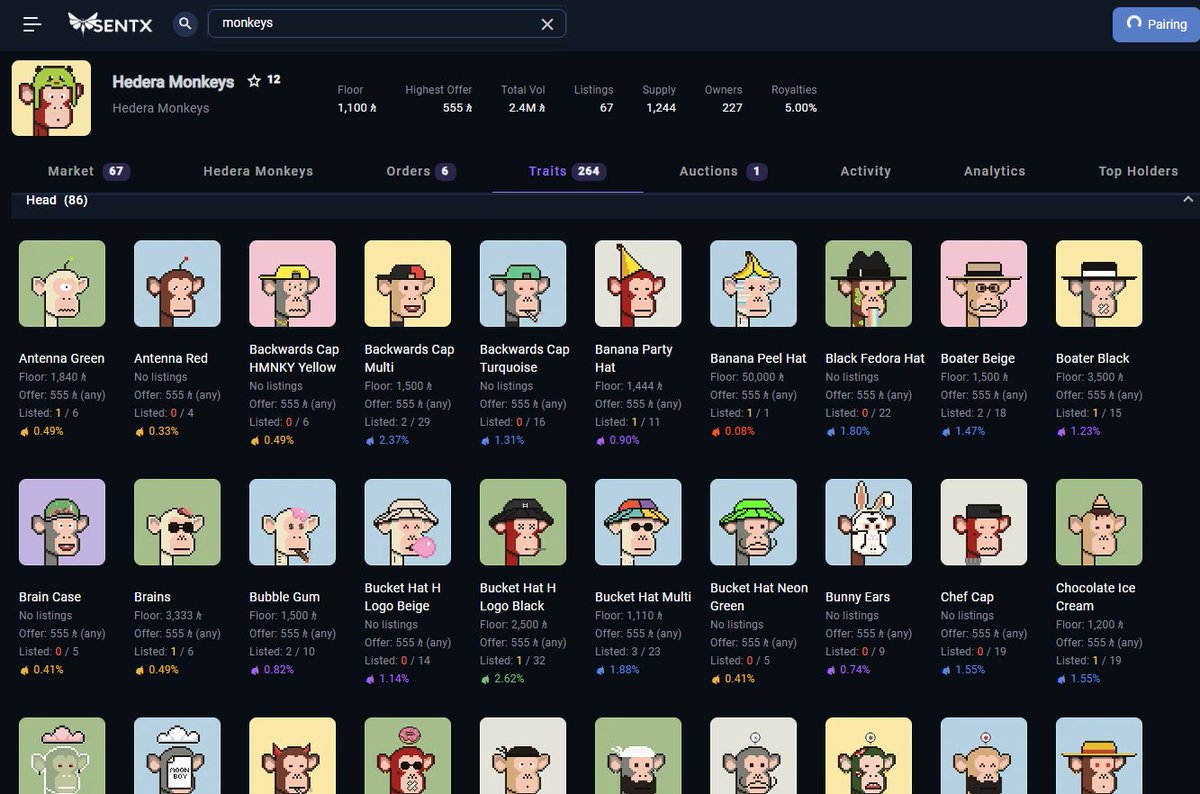Image resolution: width=1200 pixels, height=794 pixels.
Task: Open Bucket Hat H Logo Black thumbnail
Action: [523, 522]
